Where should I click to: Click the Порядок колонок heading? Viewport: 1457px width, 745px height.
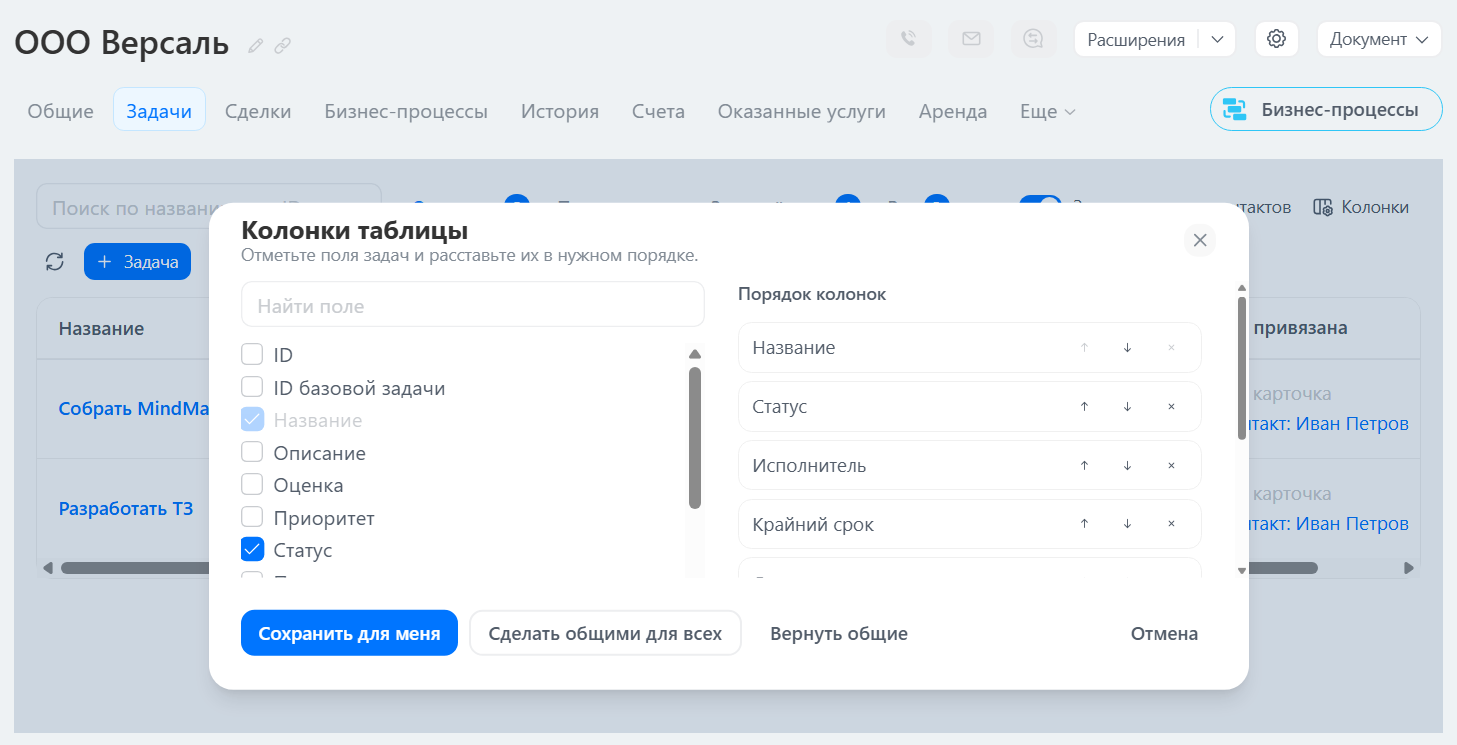[812, 294]
